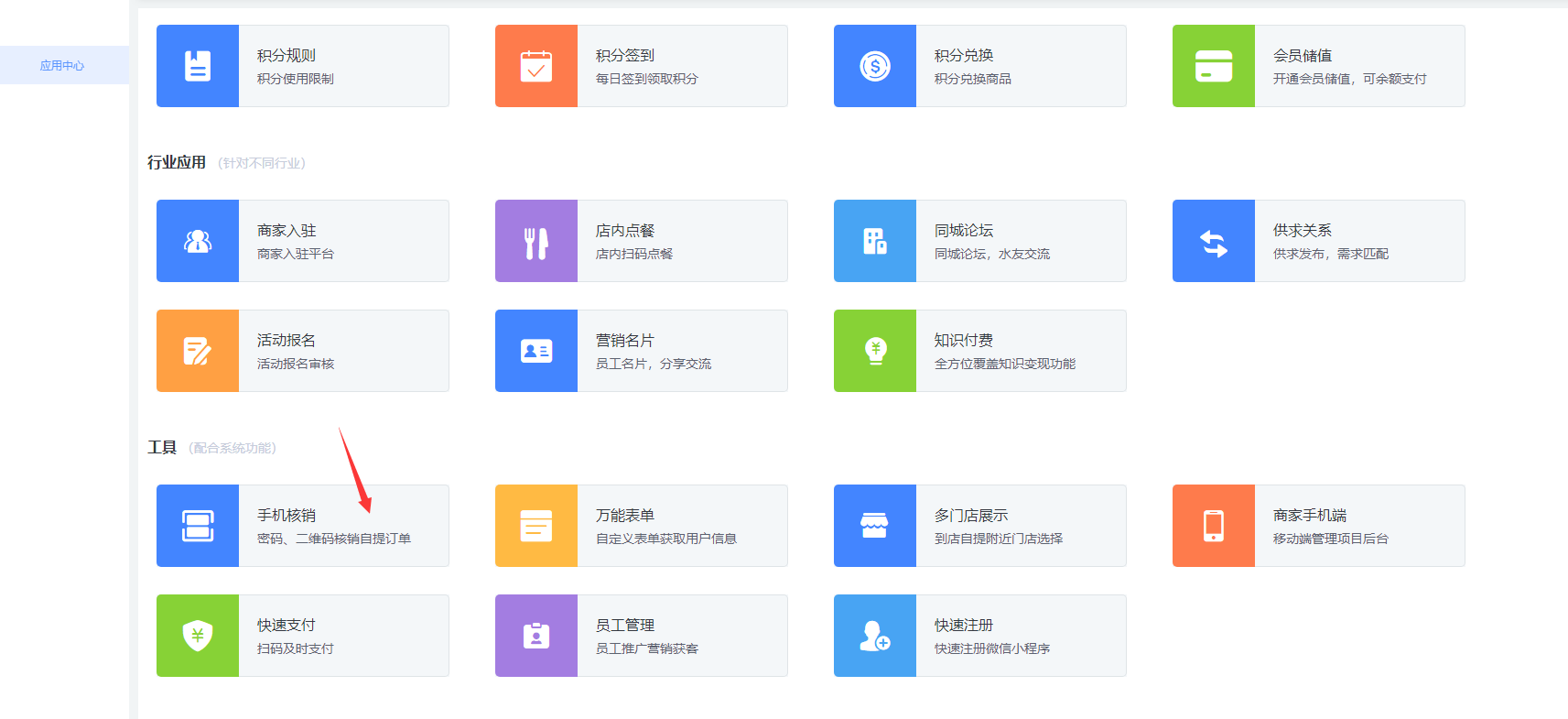Click the description 积分使用限制
Image resolution: width=1568 pixels, height=719 pixels.
pos(296,79)
